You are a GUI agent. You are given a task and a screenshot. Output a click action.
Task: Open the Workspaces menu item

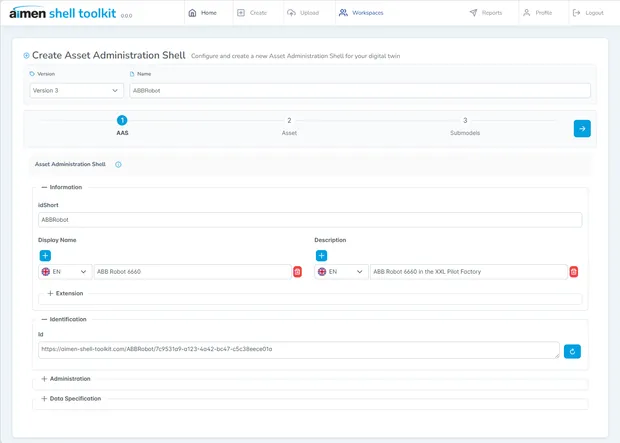(x=360, y=13)
